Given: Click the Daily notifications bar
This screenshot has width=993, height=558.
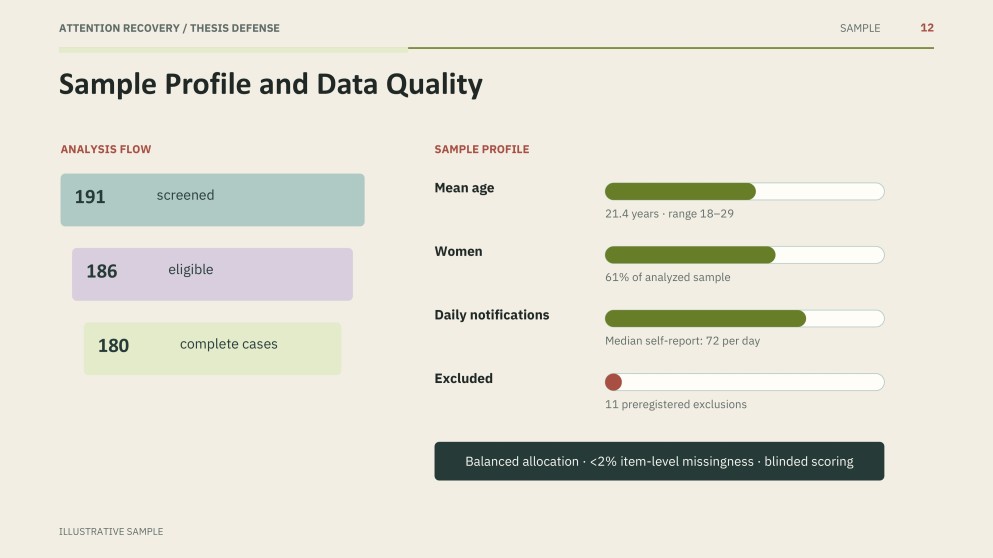Looking at the screenshot, I should (744, 319).
